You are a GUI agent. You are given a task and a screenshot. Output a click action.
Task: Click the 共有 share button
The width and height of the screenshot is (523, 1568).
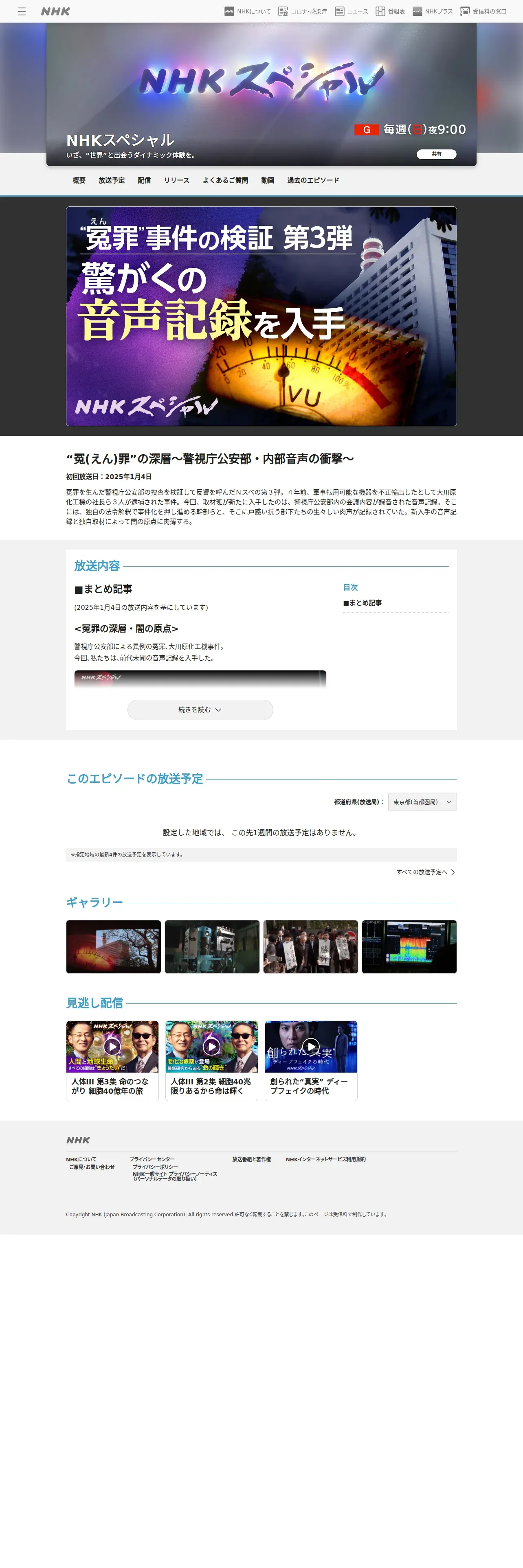(x=437, y=154)
